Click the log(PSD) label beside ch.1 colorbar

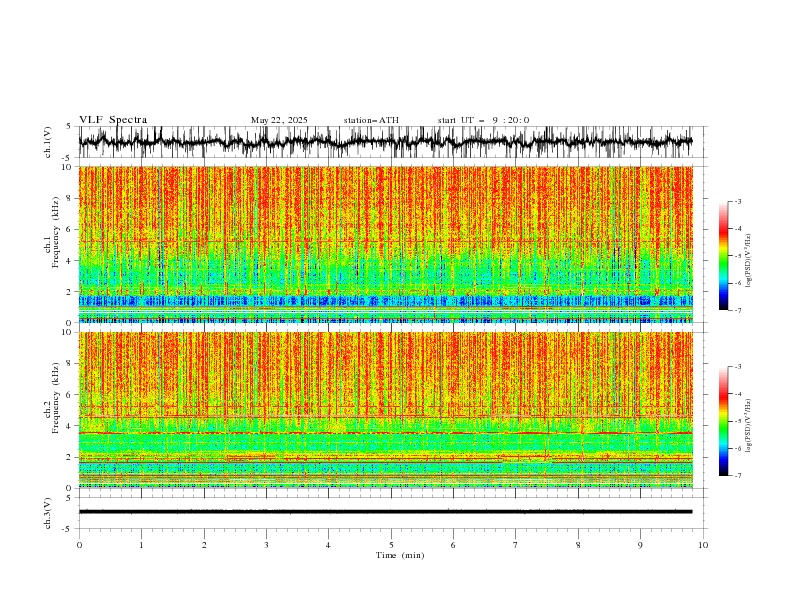pyautogui.click(x=749, y=261)
